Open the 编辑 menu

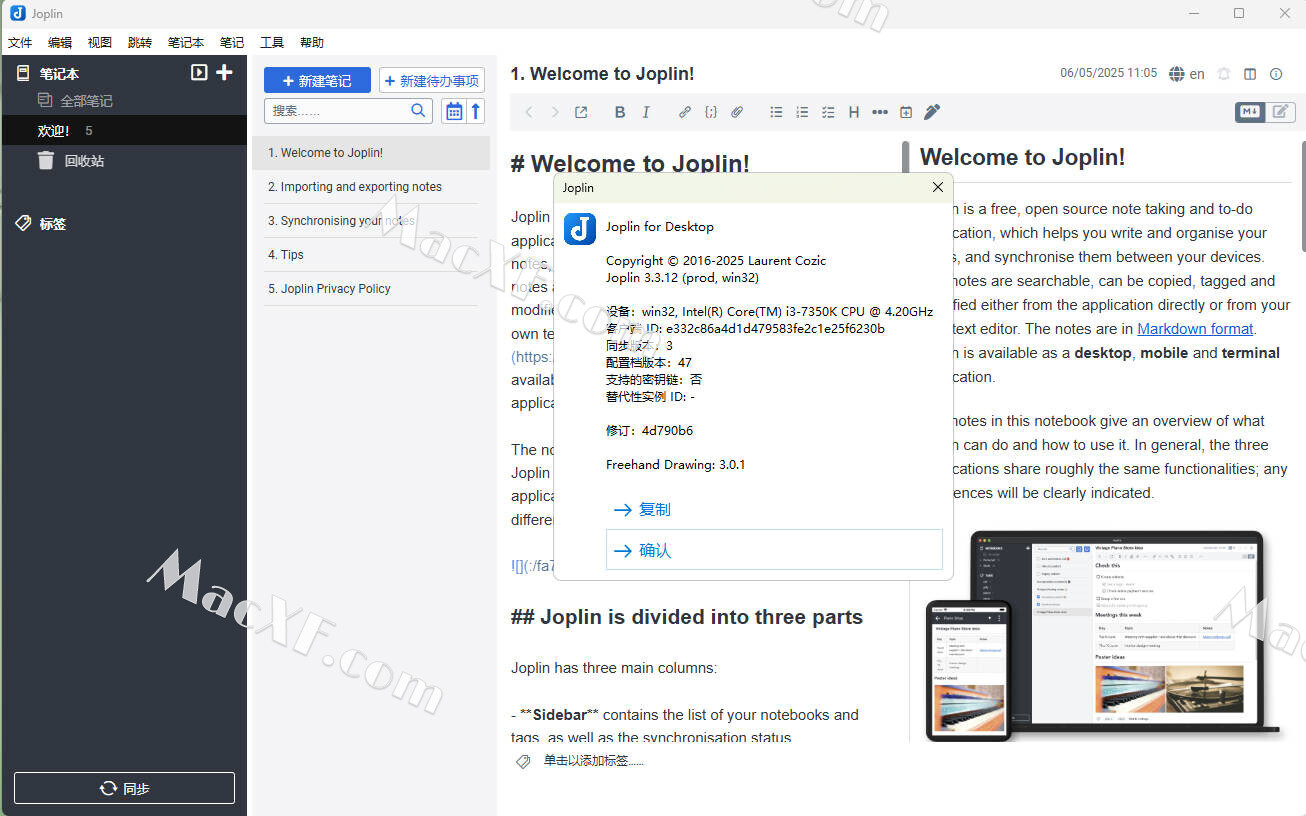60,43
